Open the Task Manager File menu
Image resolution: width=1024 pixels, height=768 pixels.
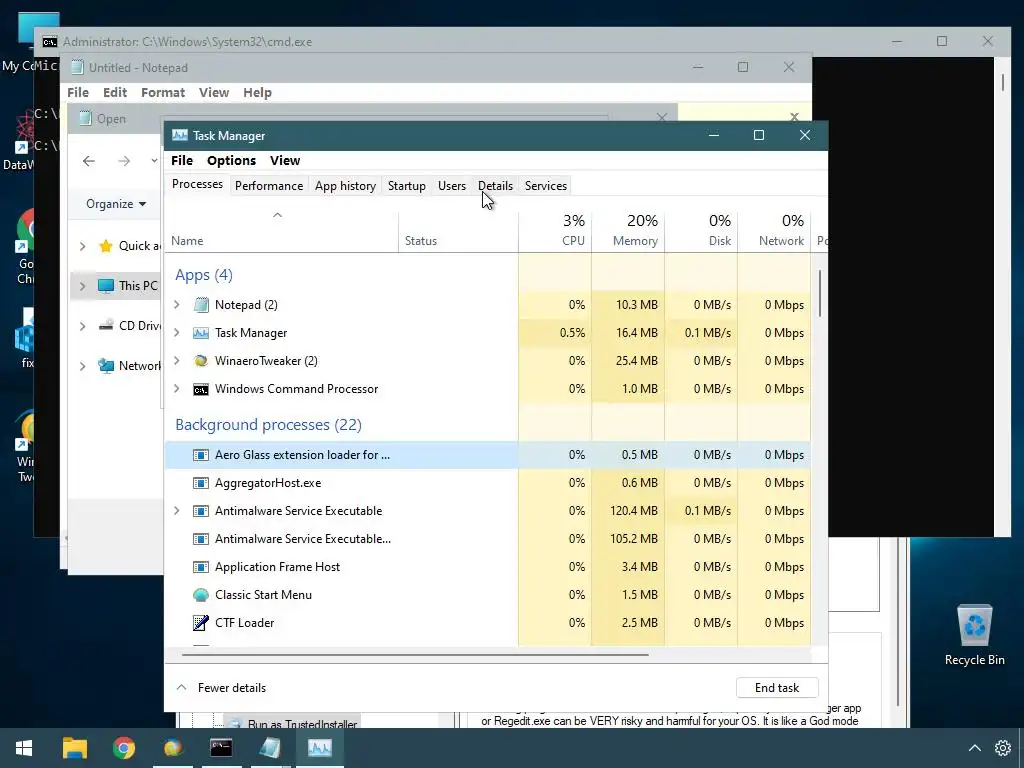[x=182, y=161]
